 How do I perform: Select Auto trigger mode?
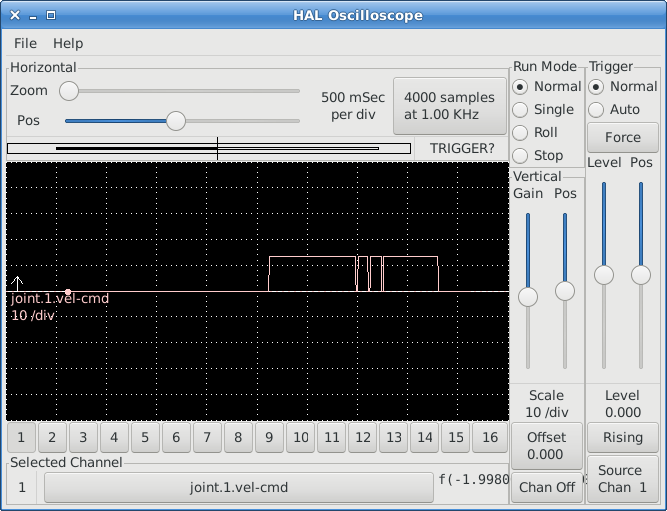[x=614, y=110]
